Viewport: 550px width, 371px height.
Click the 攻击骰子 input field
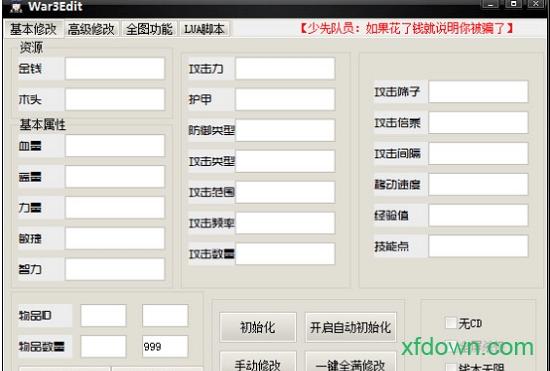pyautogui.click(x=478, y=92)
